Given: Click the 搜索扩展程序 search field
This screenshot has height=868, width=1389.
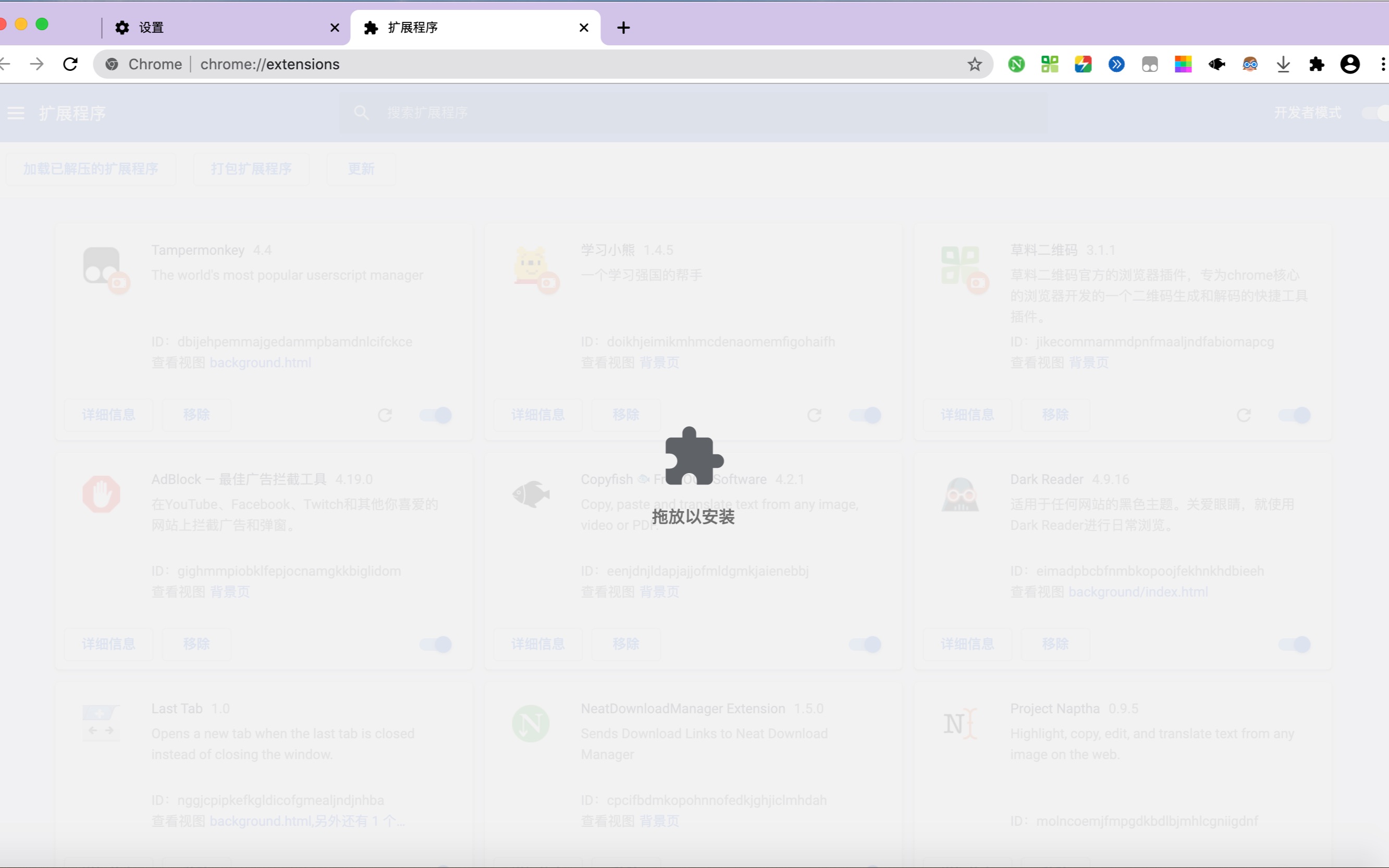Looking at the screenshot, I should click(x=694, y=113).
